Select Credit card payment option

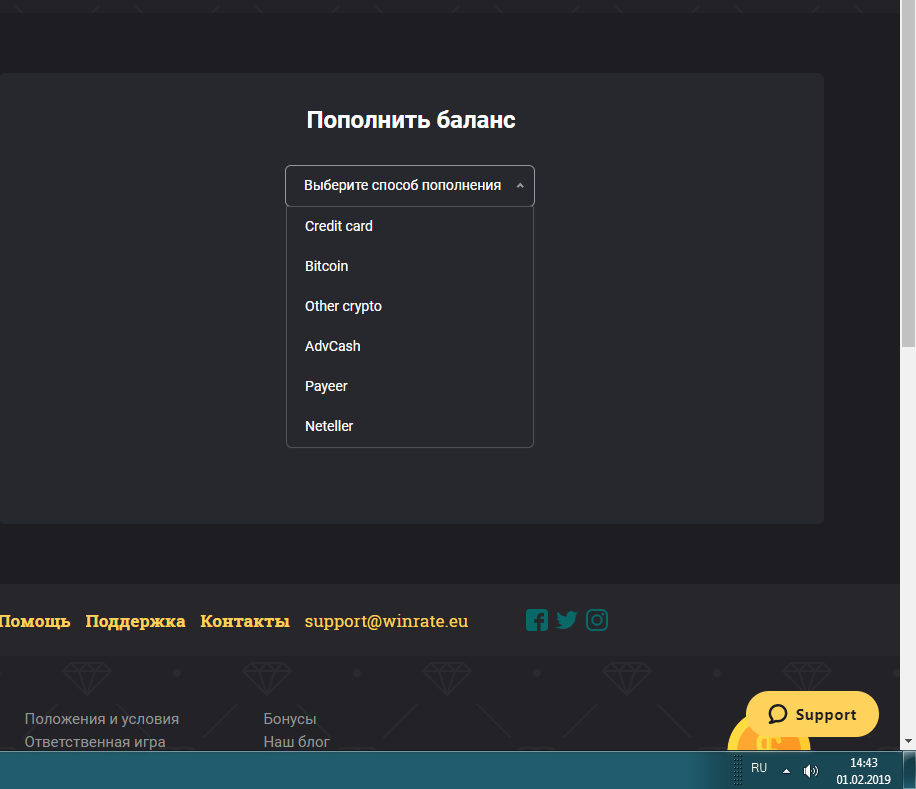point(339,226)
